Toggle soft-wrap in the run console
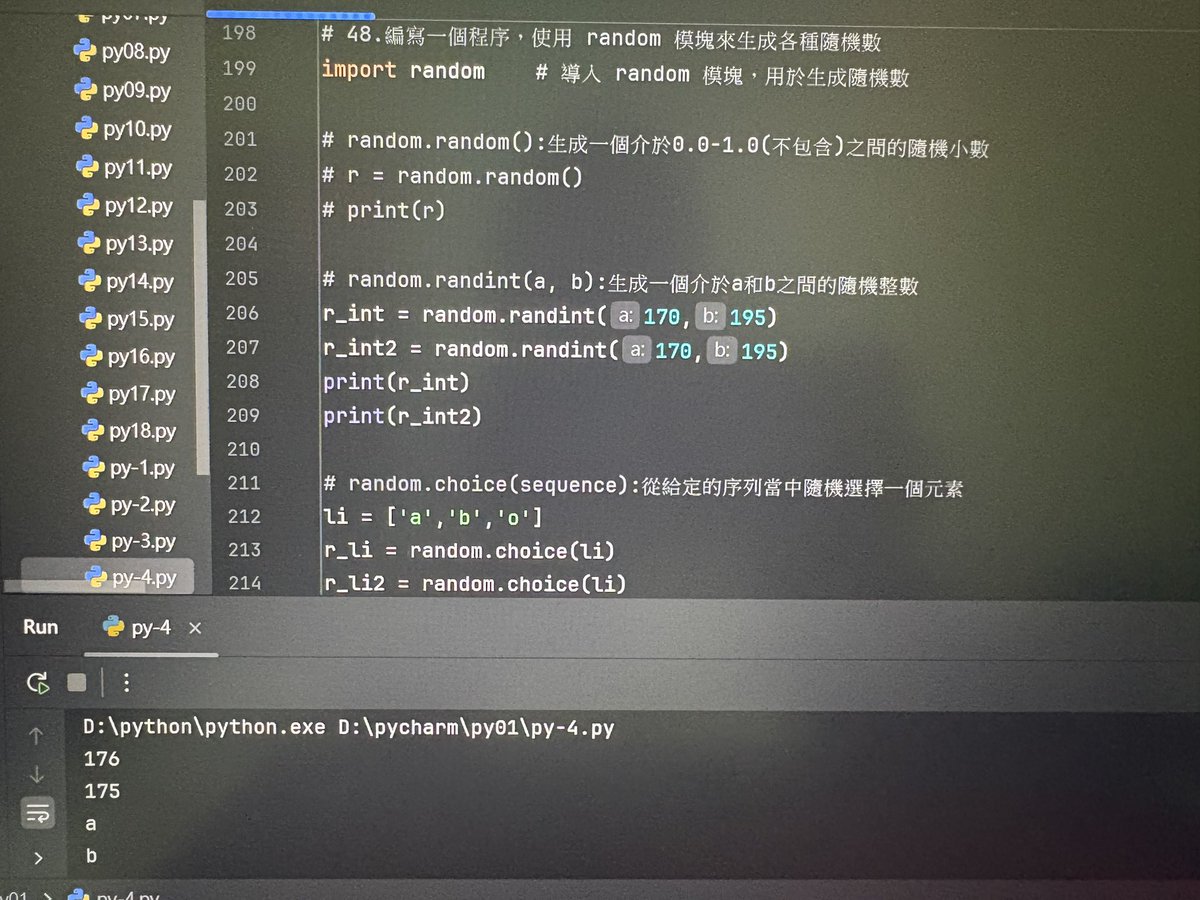This screenshot has width=1200, height=900. tap(37, 814)
